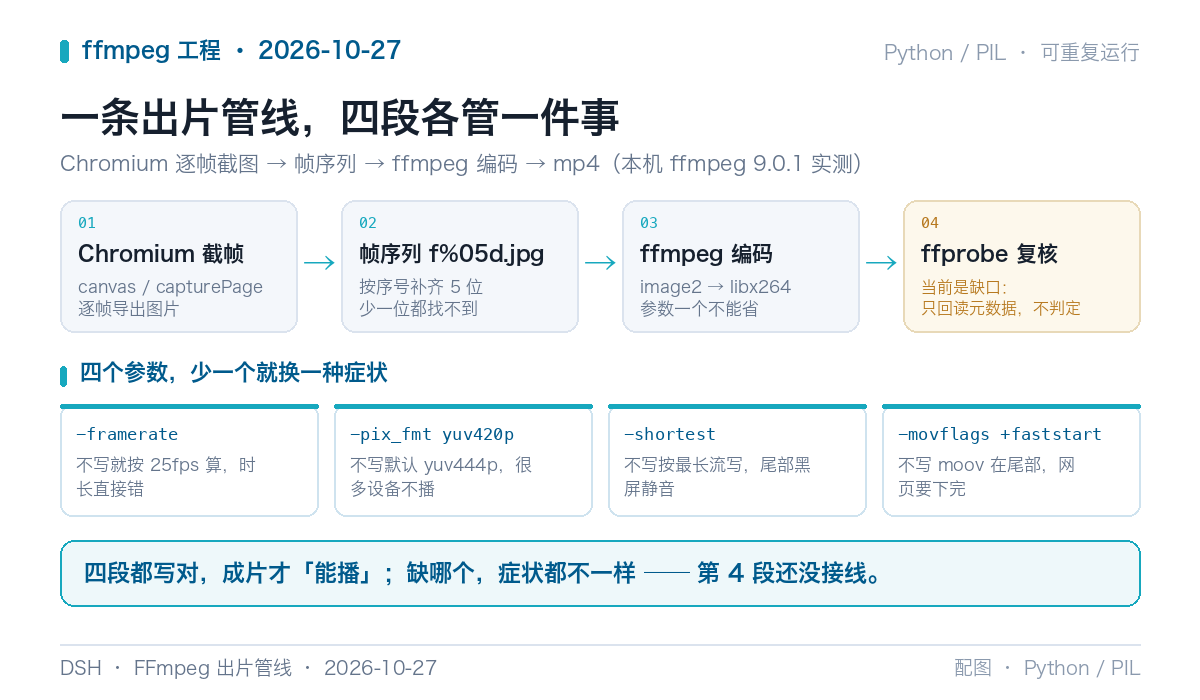This screenshot has height=700, width=1200.
Task: Click the "页要下完" line in movflags card
Action: (x=932, y=489)
